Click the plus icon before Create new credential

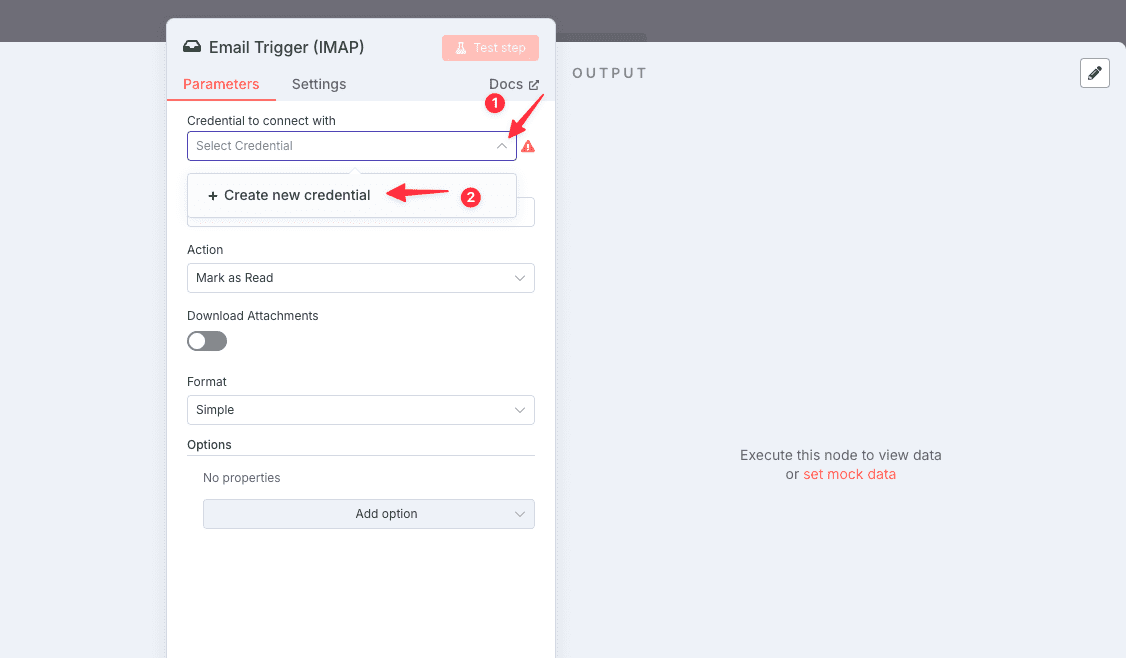(213, 196)
